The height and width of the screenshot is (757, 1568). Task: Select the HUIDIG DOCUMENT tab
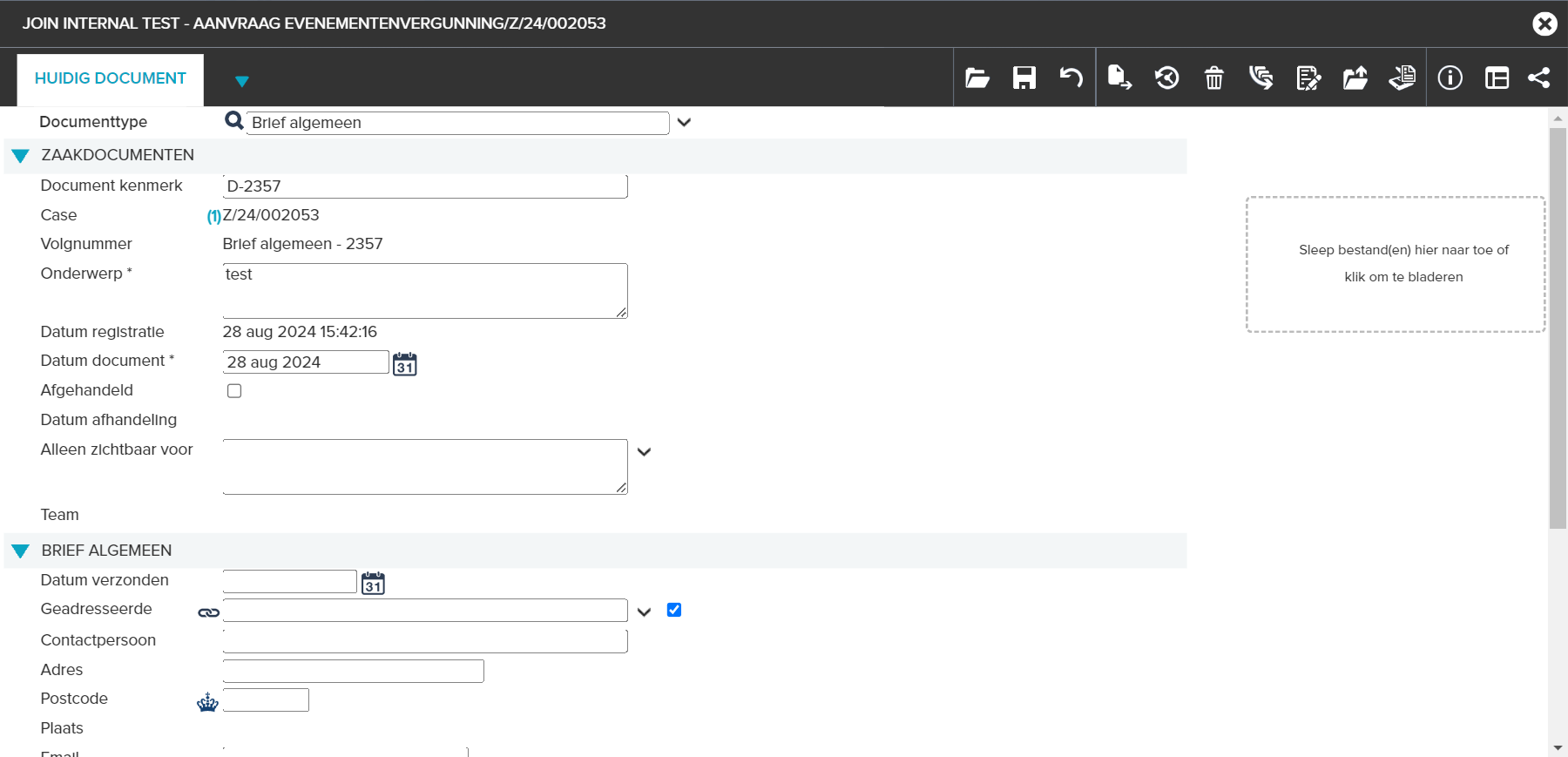111,78
